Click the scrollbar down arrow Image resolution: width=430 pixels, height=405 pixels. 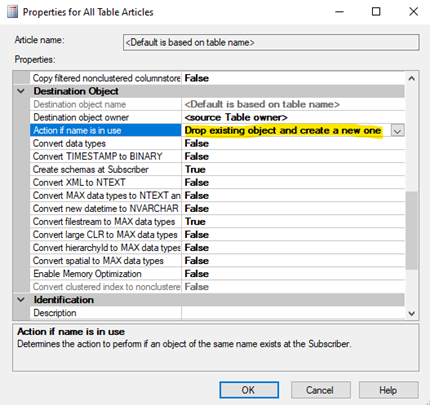[412, 313]
